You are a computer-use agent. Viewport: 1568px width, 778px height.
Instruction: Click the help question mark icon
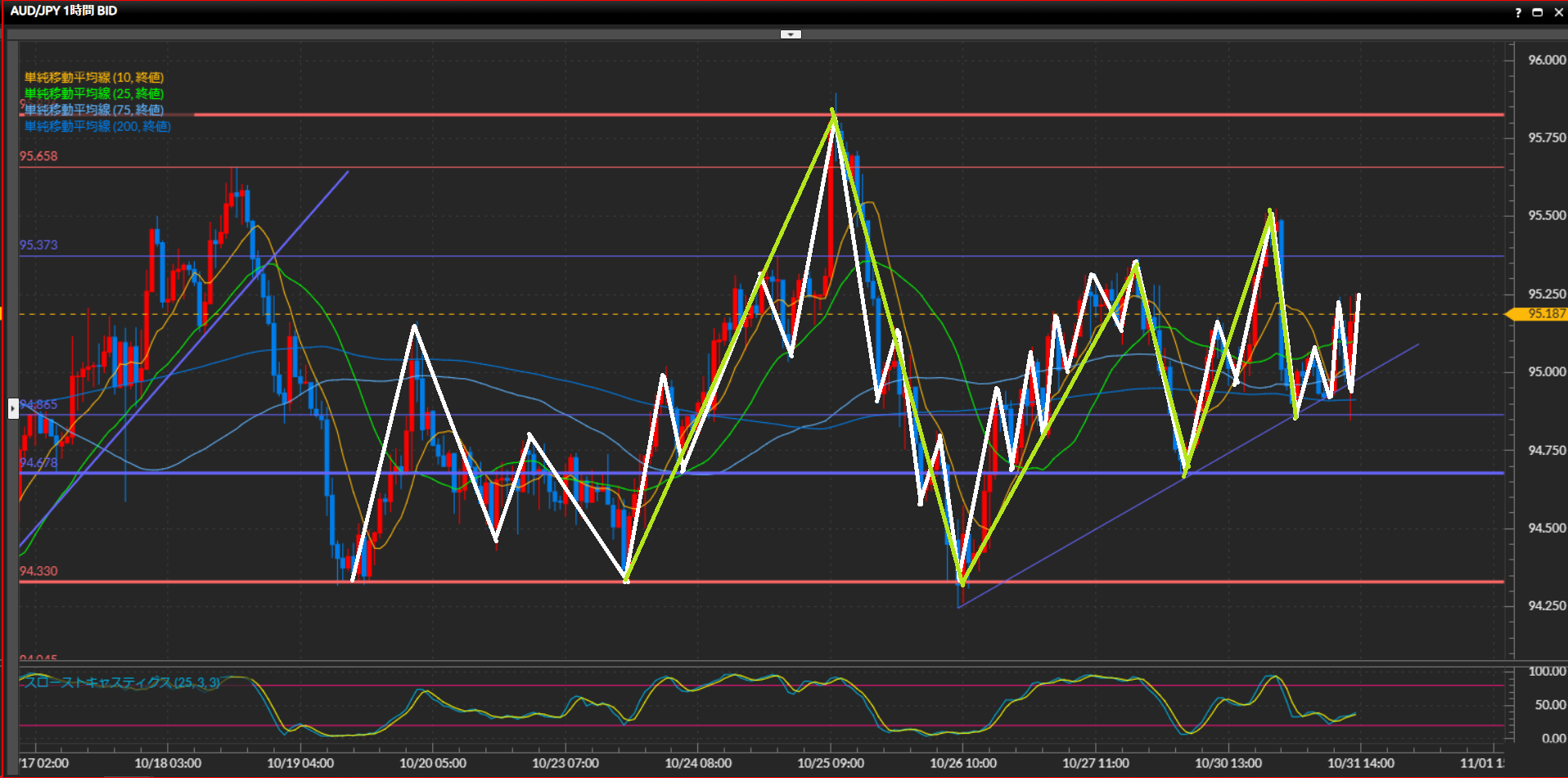coord(1518,12)
